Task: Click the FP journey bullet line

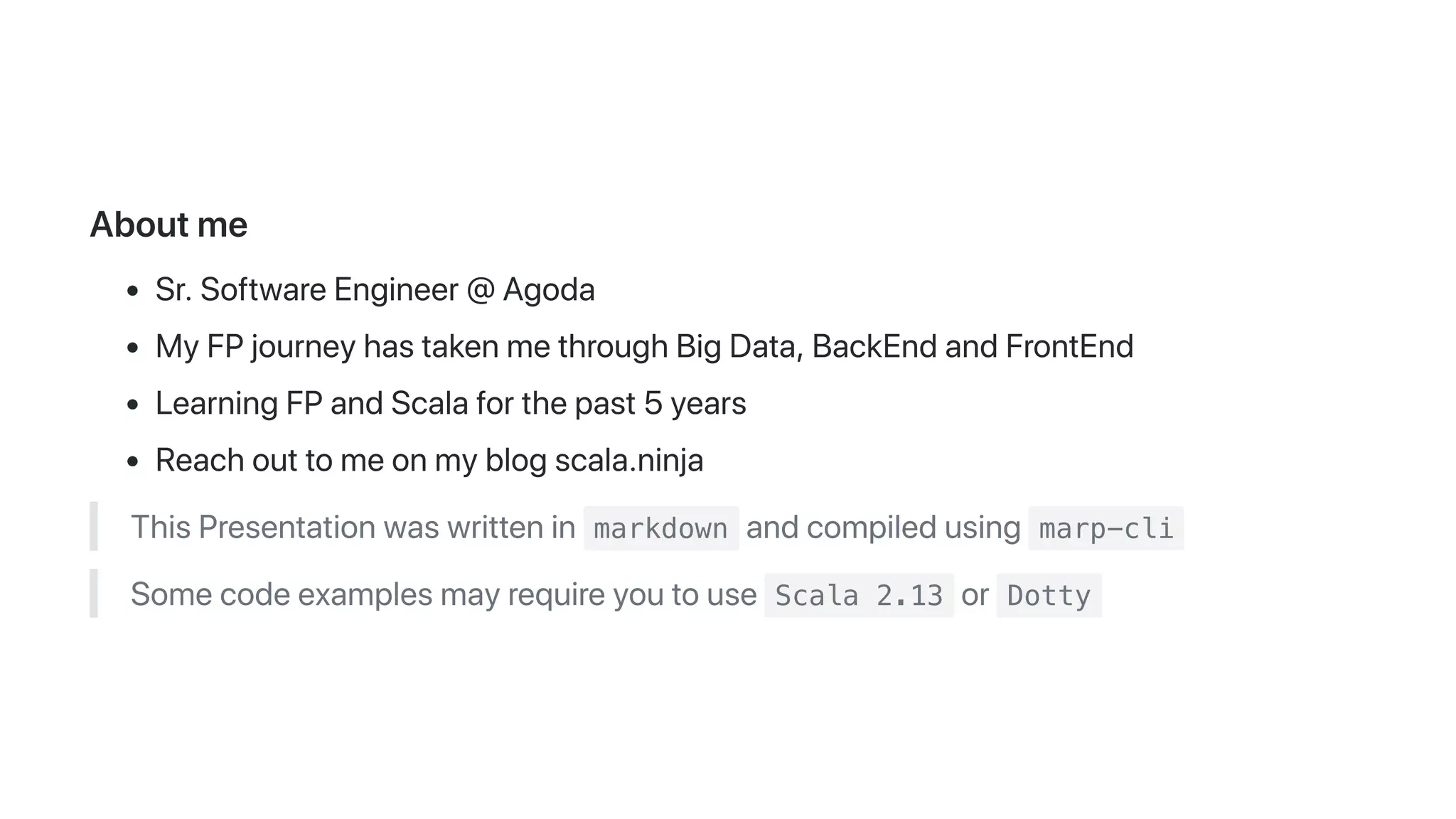Action: click(x=644, y=348)
